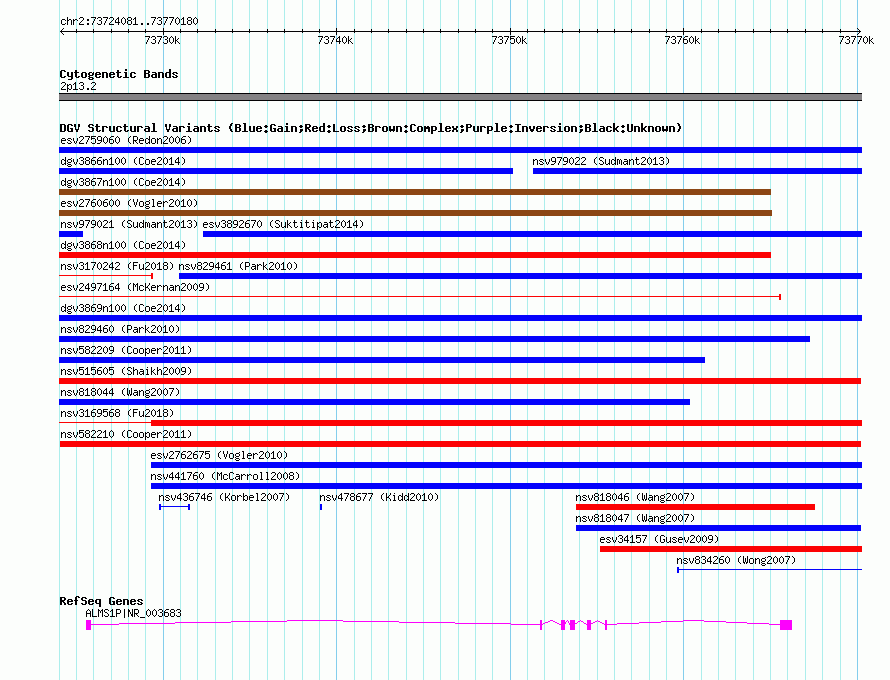Click the nsv818046 red loss bar

[x=695, y=507]
